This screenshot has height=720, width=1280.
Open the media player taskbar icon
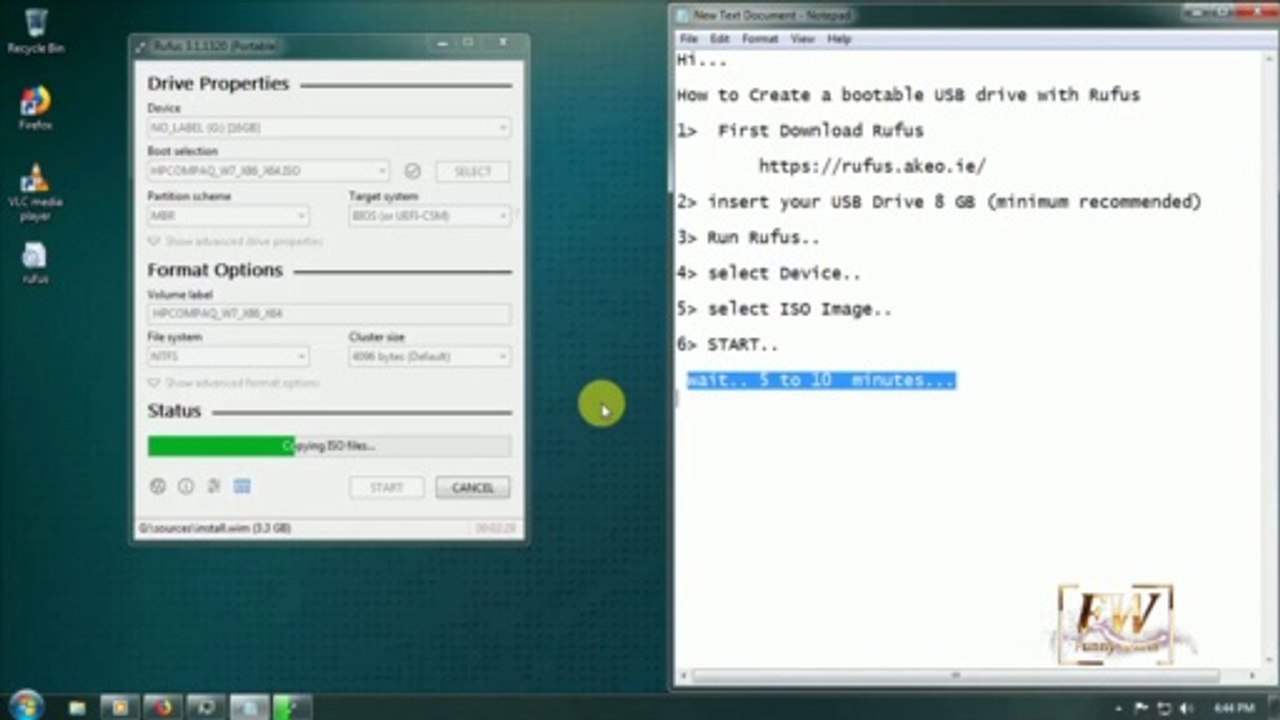click(119, 707)
